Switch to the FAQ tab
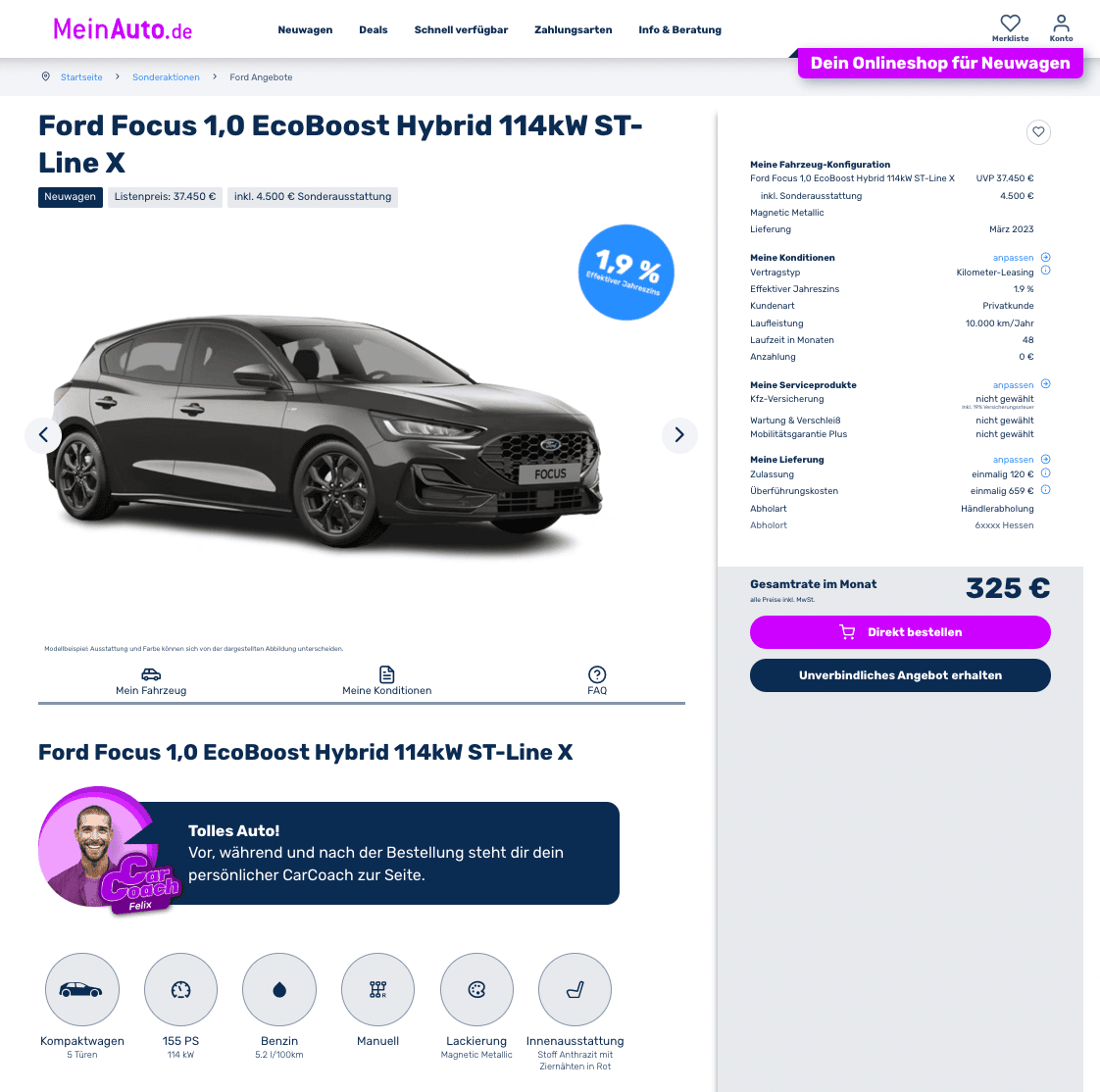 click(597, 681)
